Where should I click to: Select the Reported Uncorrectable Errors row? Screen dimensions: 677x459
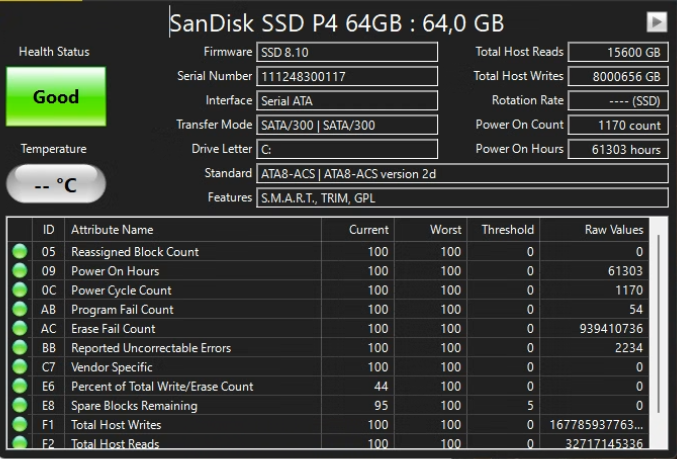[x=328, y=348]
